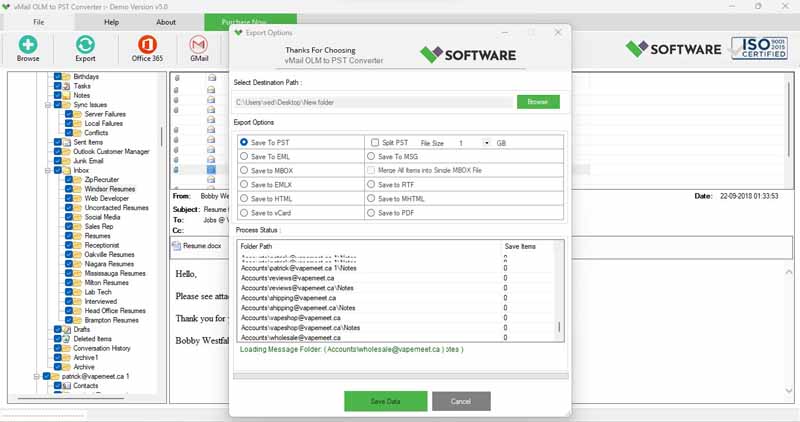800x422 pixels.
Task: Open the Office 365 export icon
Action: [x=147, y=45]
